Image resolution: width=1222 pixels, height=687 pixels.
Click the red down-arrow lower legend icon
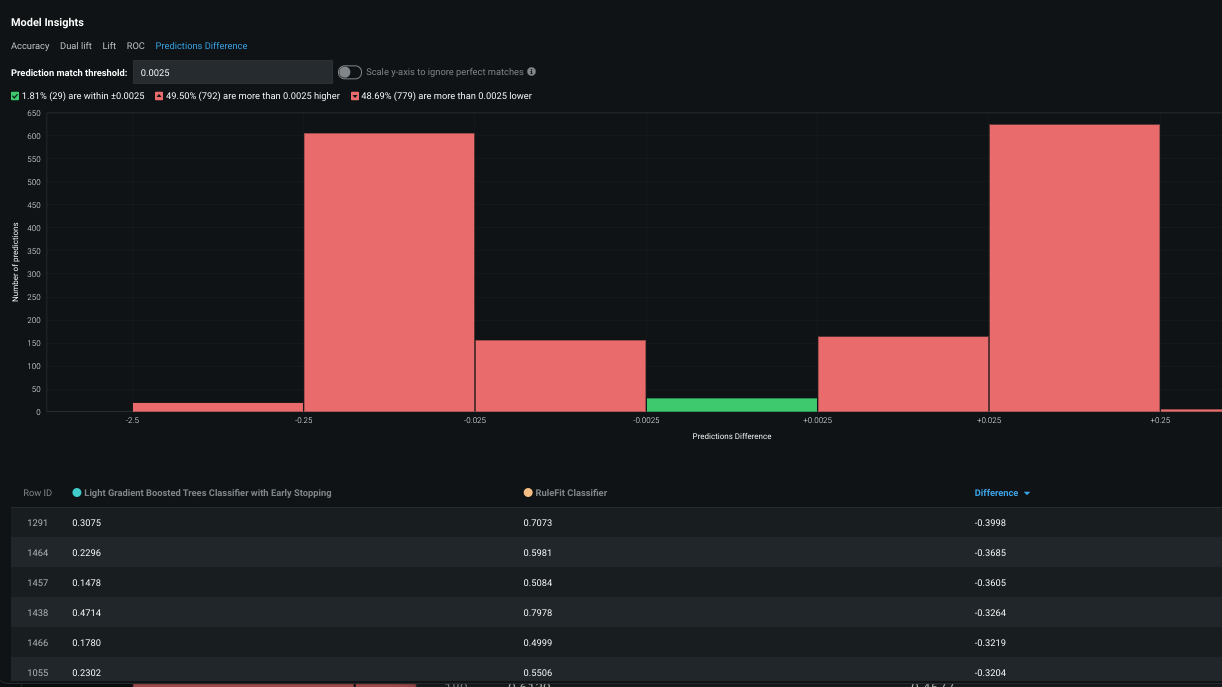[354, 96]
